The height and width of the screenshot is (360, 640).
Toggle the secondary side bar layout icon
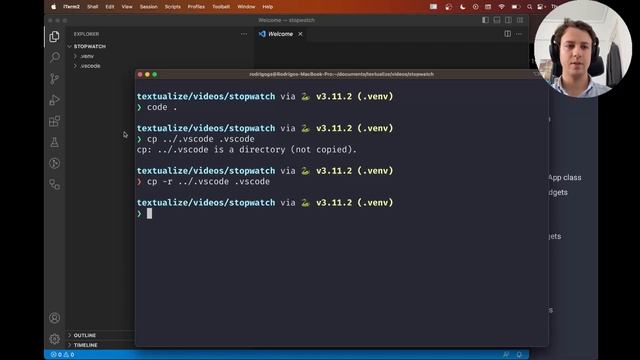(508, 20)
